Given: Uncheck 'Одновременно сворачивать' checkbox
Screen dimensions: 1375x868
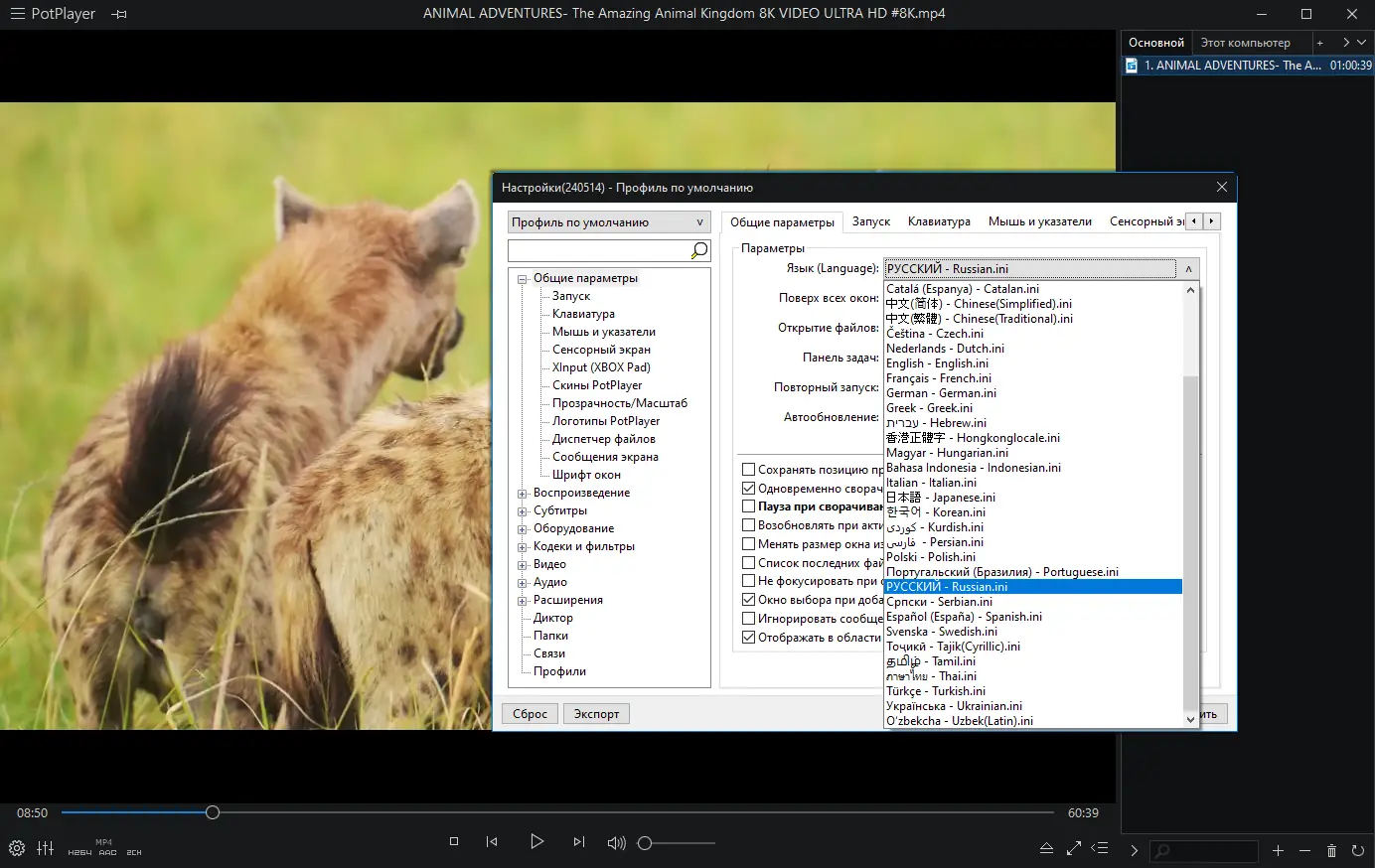Looking at the screenshot, I should (749, 488).
